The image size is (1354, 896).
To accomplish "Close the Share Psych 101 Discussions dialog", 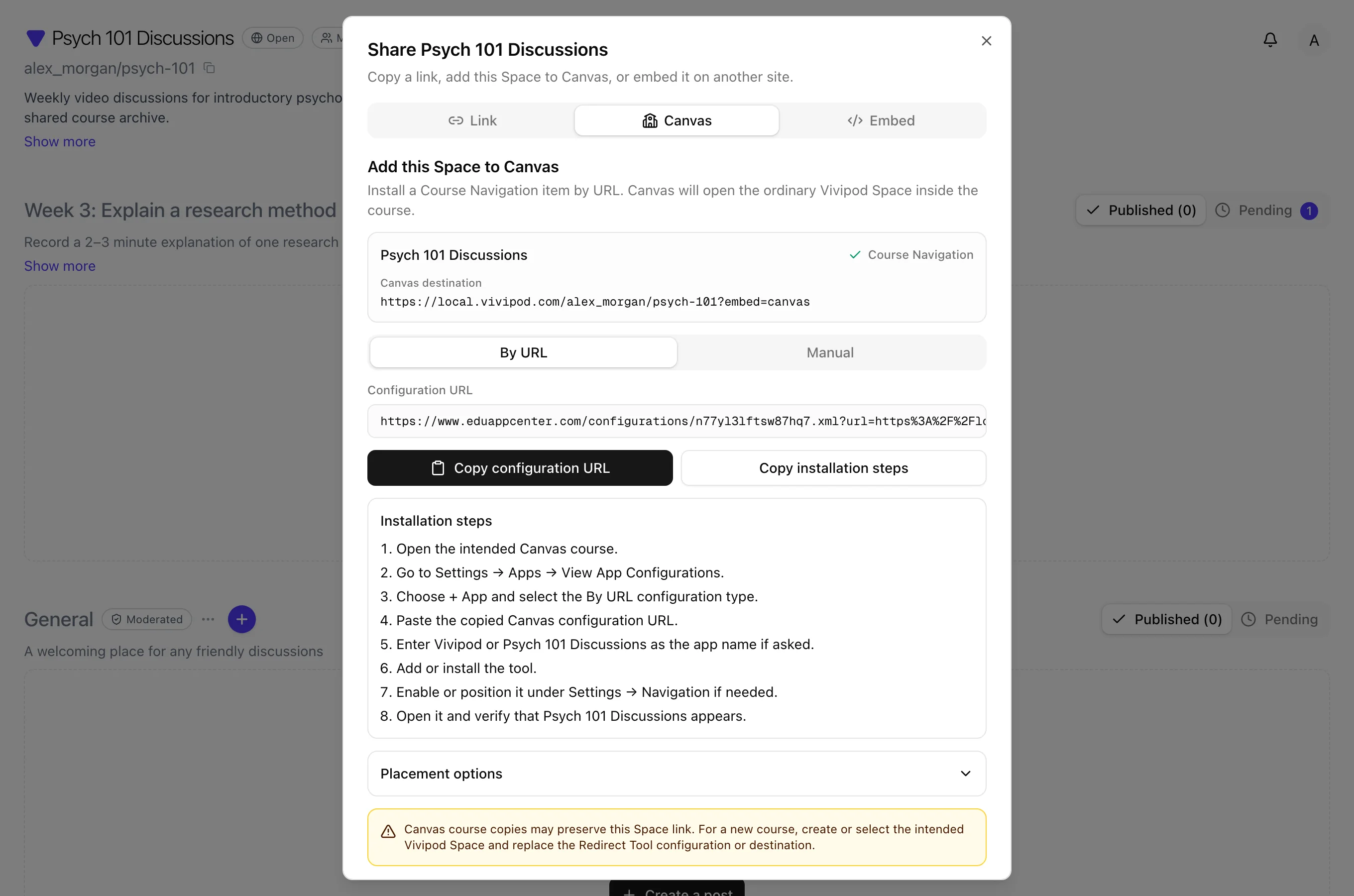I will click(986, 41).
